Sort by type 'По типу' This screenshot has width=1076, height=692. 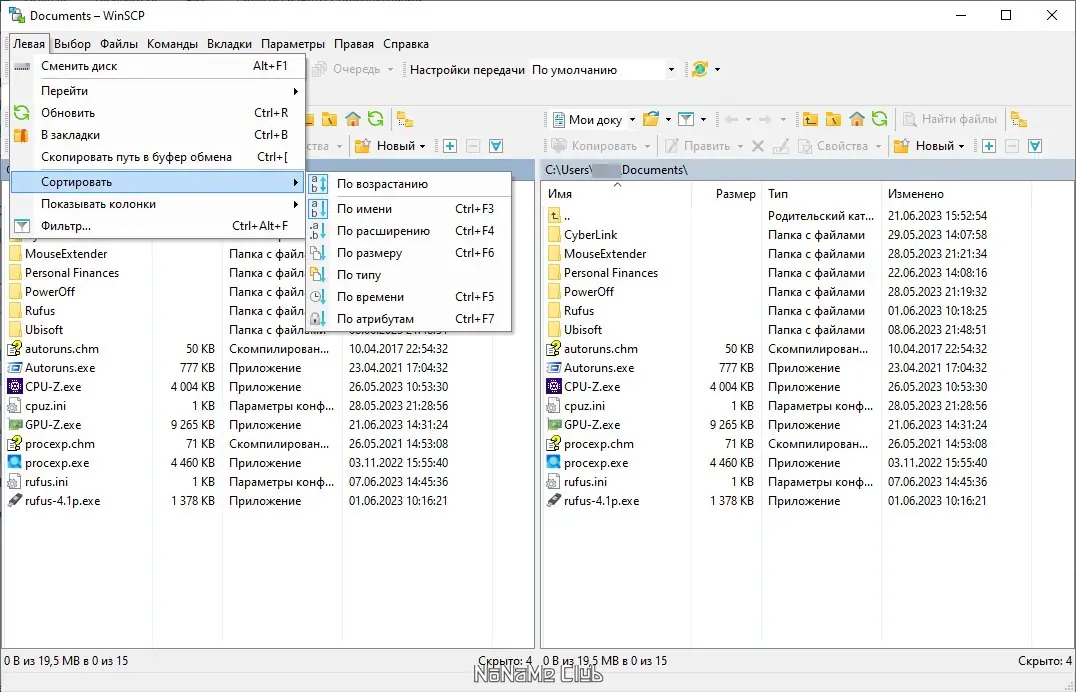410,275
